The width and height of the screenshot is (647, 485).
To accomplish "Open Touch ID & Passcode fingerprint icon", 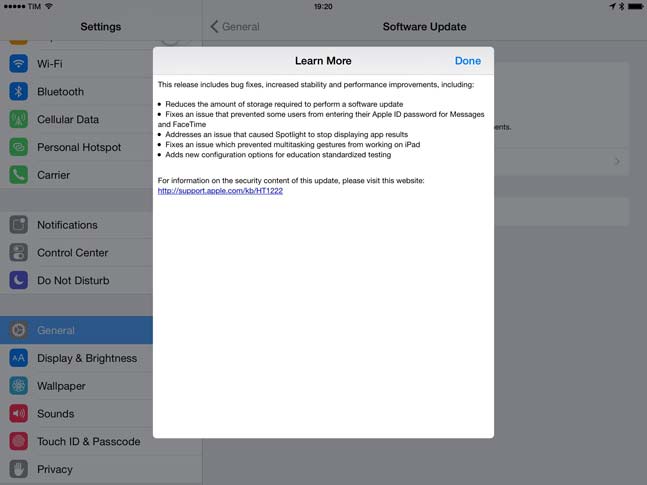I will 18,441.
